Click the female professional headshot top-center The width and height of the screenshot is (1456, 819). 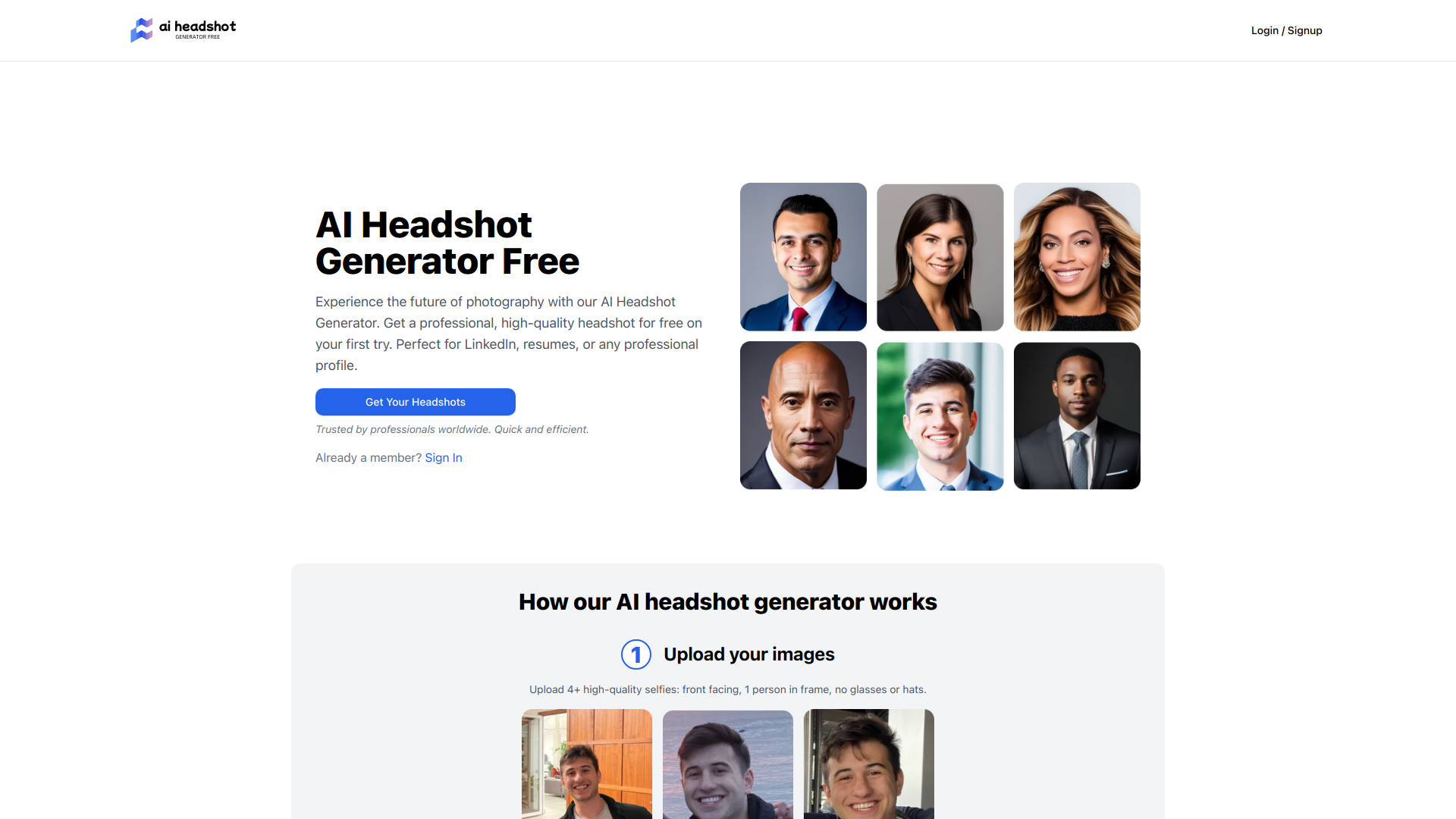pos(940,257)
